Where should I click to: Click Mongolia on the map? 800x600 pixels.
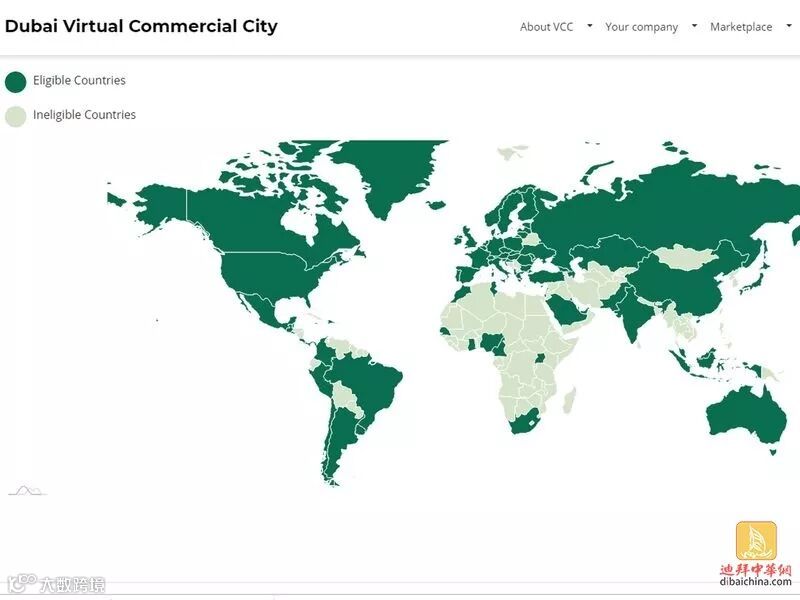686,257
